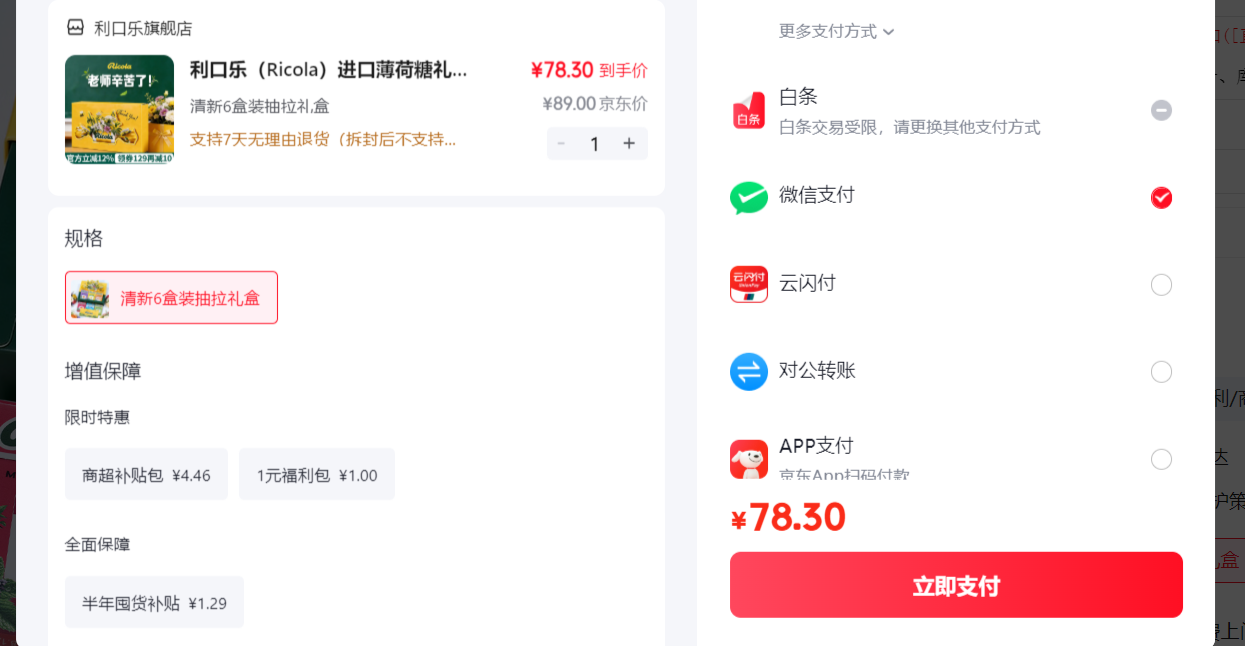Expand 更多支付方式 dropdown

[x=836, y=31]
